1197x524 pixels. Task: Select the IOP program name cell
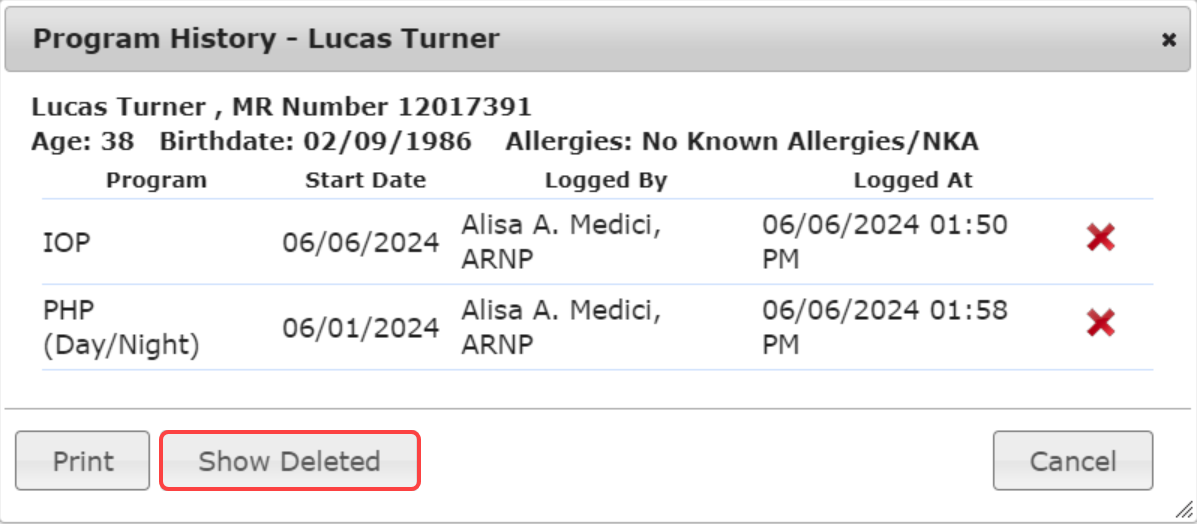point(67,242)
